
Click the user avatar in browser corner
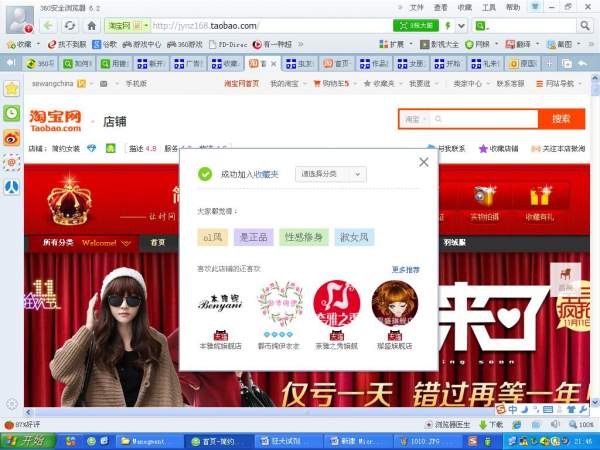tap(20, 20)
